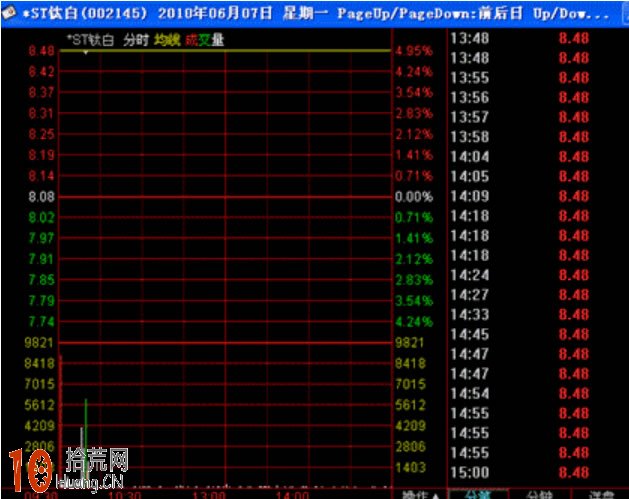The height and width of the screenshot is (499, 629).
Task: Click the 8.31 price axis label
Action: [x=41, y=114]
